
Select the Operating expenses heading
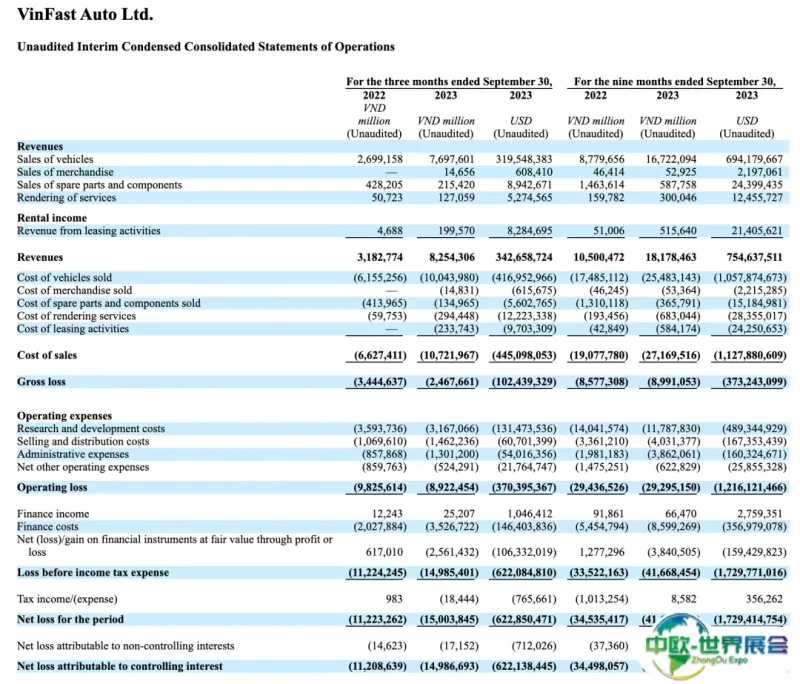click(64, 416)
